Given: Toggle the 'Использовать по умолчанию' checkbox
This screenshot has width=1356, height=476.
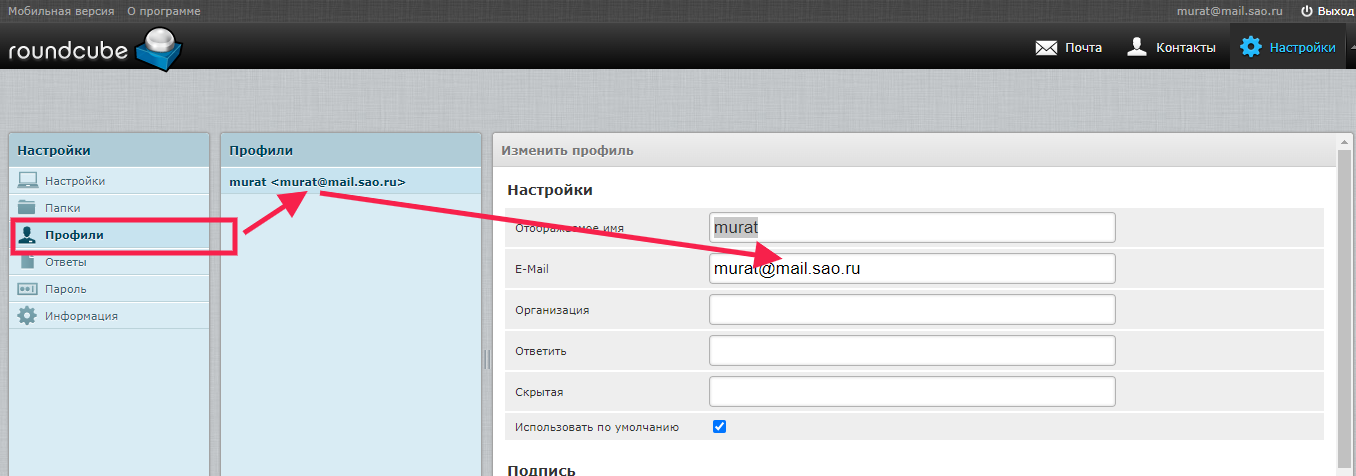Looking at the screenshot, I should pyautogui.click(x=719, y=427).
